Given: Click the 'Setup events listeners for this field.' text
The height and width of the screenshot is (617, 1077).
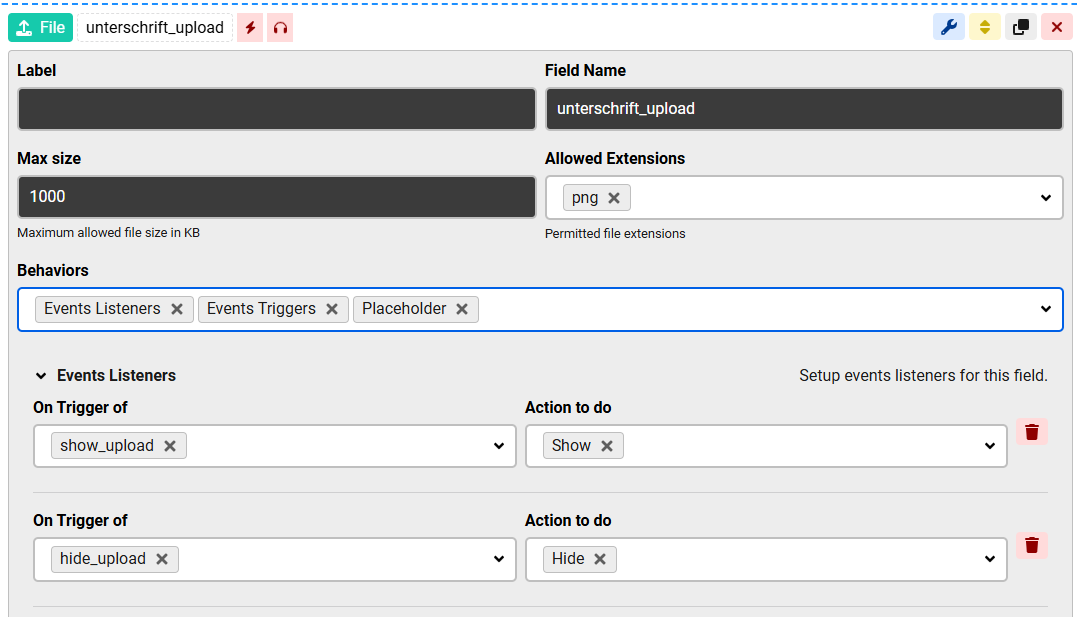Looking at the screenshot, I should tap(923, 376).
